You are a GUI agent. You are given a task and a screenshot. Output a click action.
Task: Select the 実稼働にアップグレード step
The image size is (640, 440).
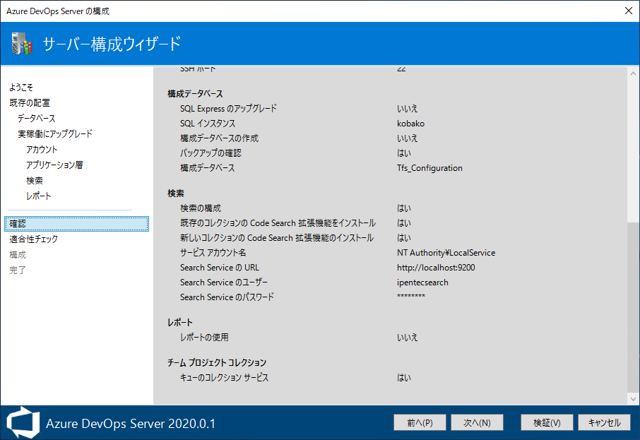pos(55,134)
